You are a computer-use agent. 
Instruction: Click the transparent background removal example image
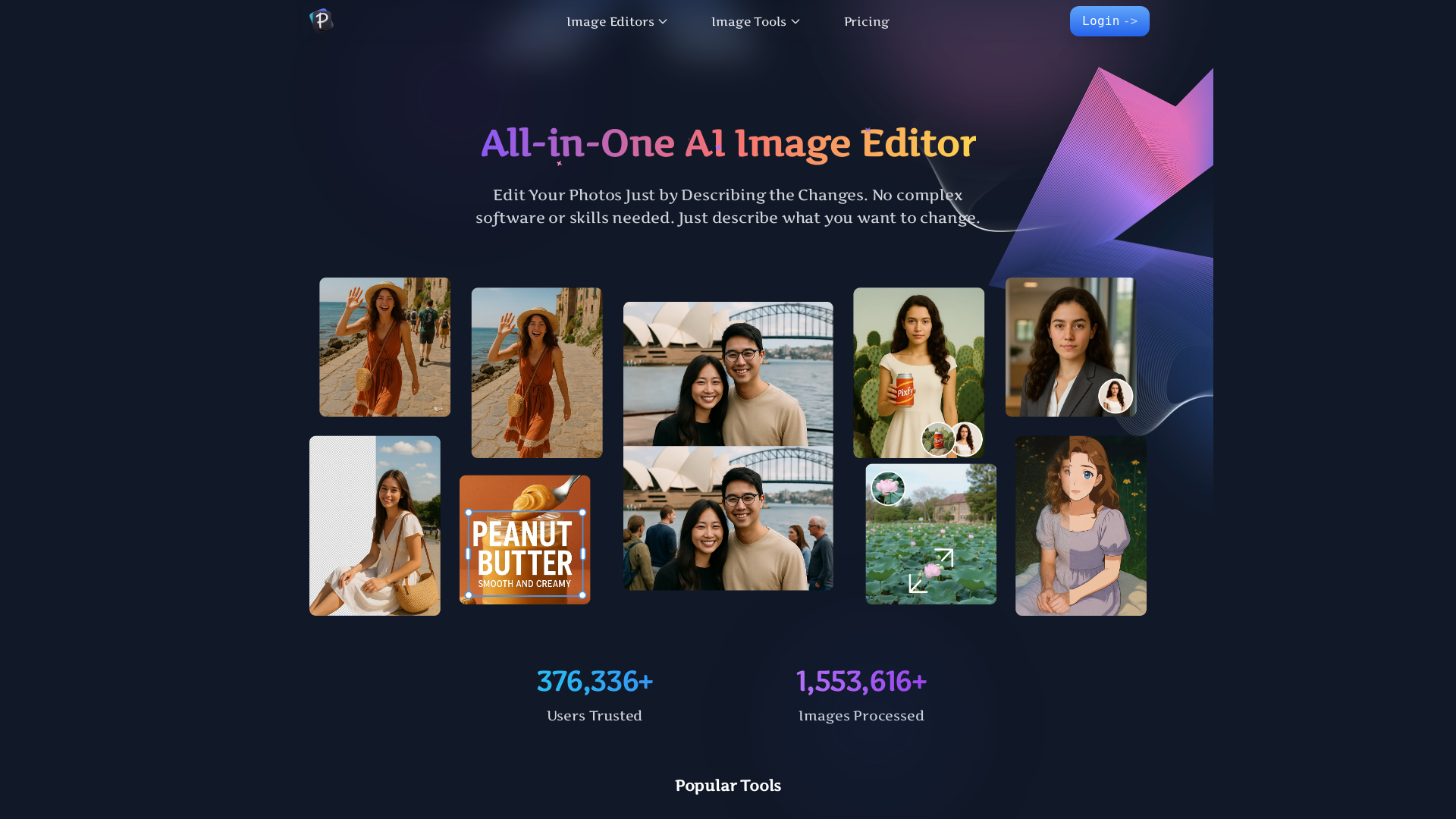[x=375, y=526]
